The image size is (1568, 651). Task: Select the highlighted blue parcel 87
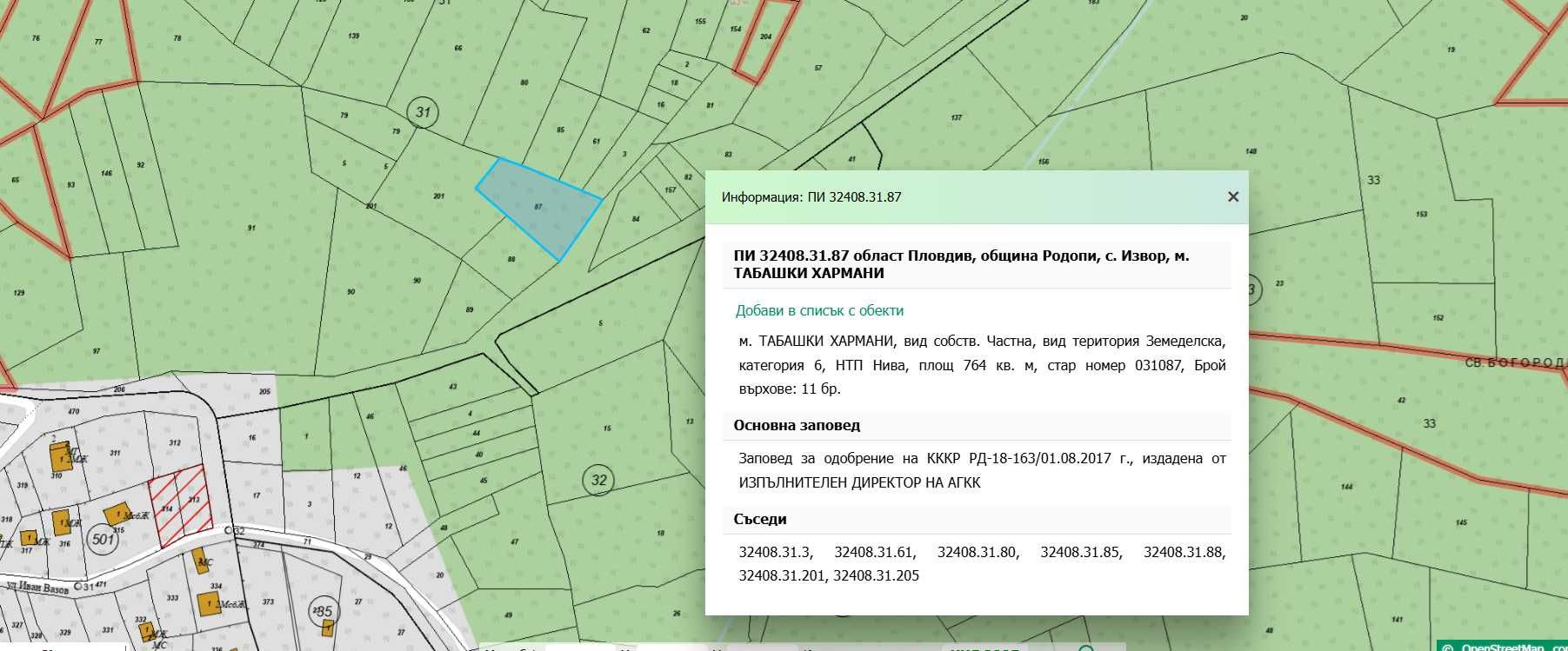coord(538,207)
